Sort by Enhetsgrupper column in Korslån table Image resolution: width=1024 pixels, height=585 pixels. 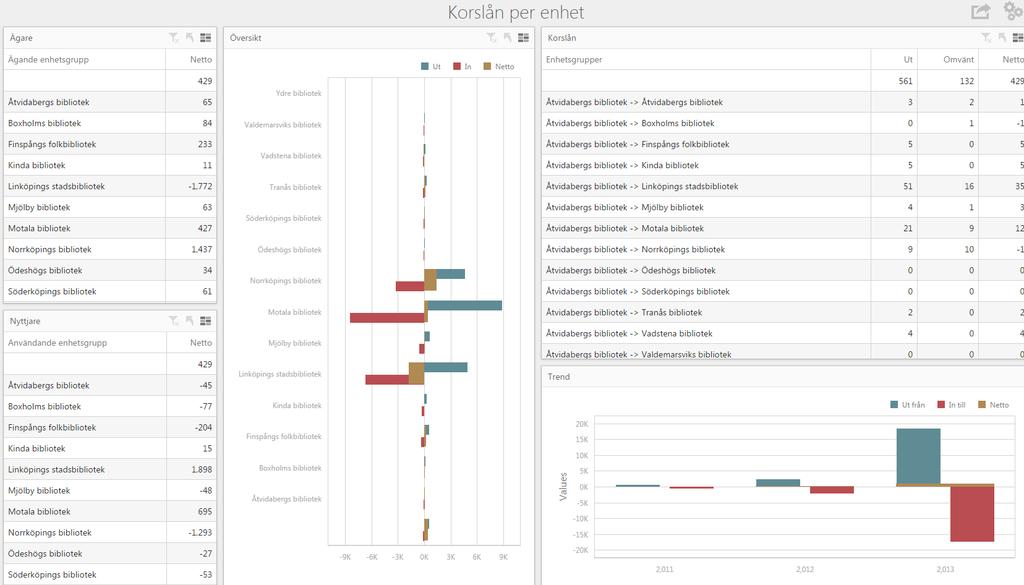[706, 59]
